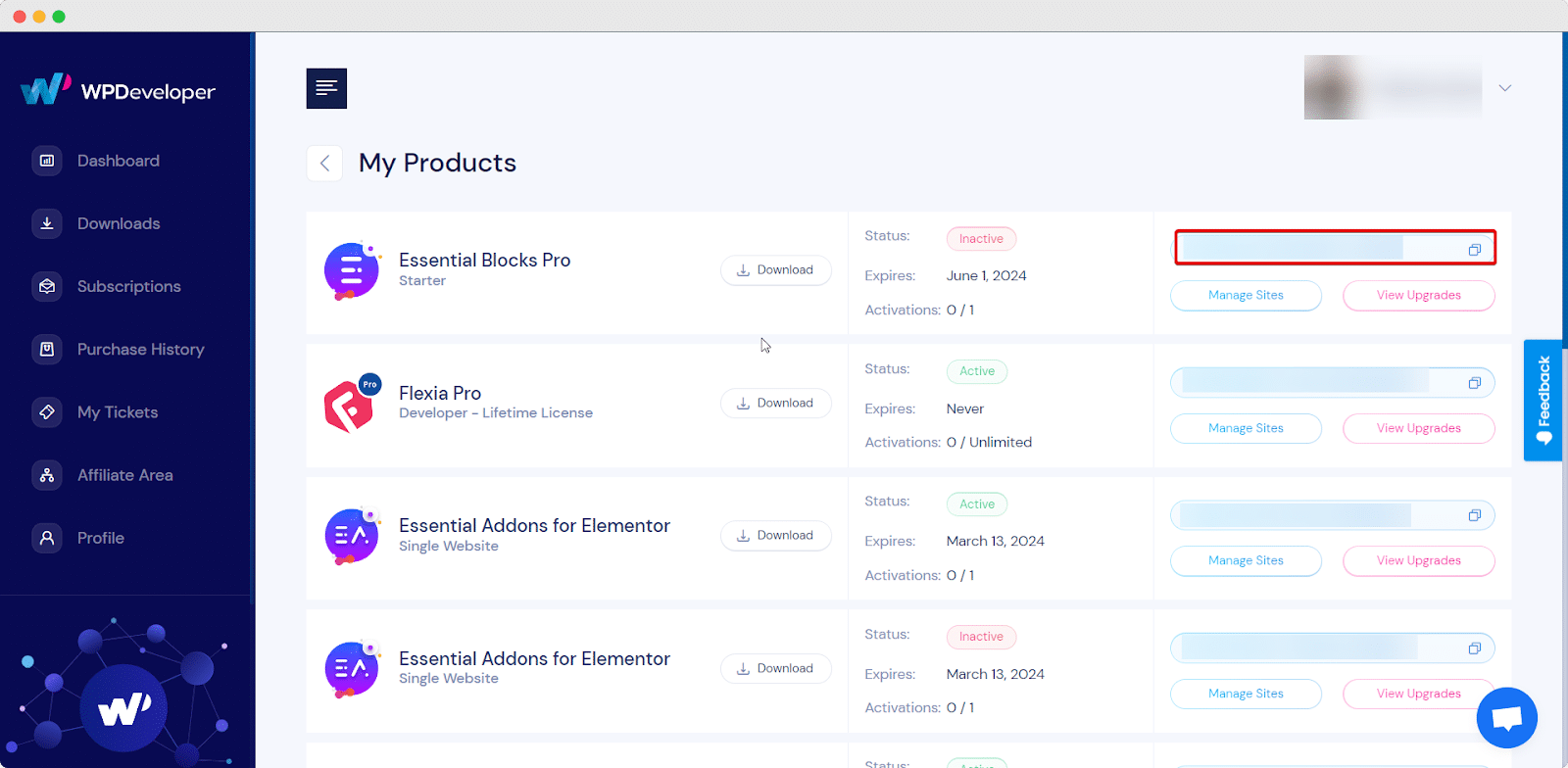Copy the Flexia Pro license key
The height and width of the screenshot is (768, 1568).
(x=1474, y=383)
